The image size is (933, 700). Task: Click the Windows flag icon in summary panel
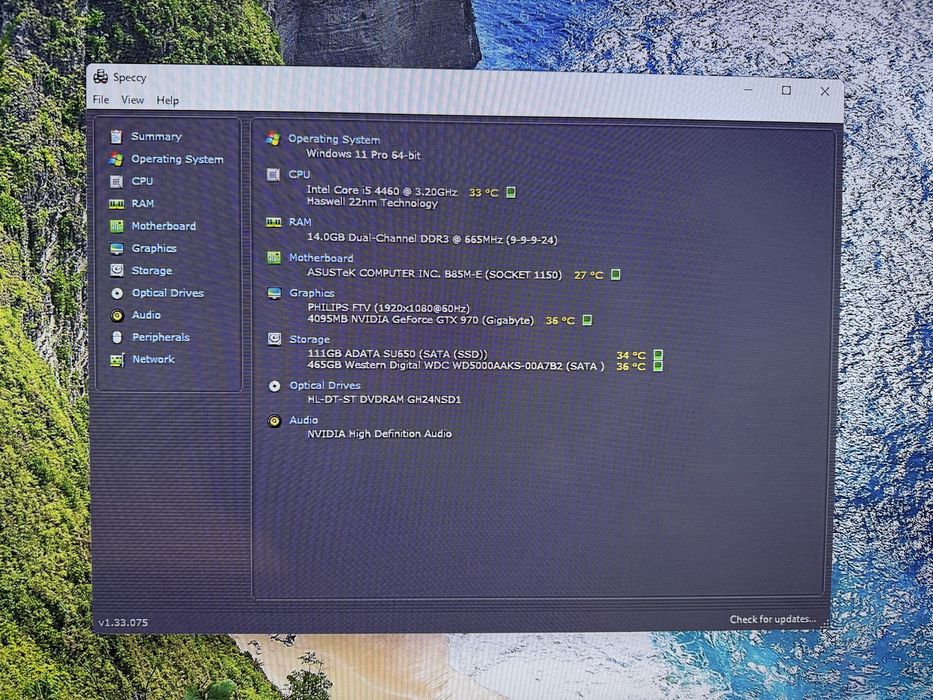[273, 139]
